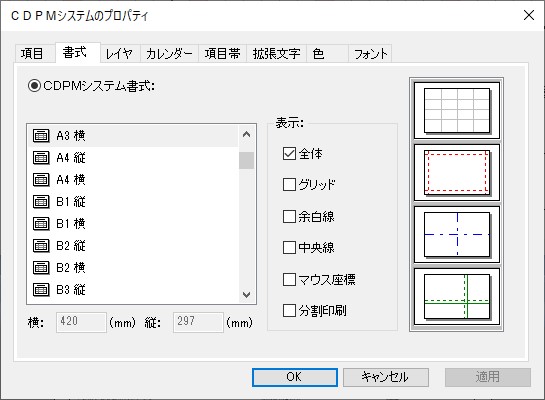Click the キャンセル button

[386, 377]
